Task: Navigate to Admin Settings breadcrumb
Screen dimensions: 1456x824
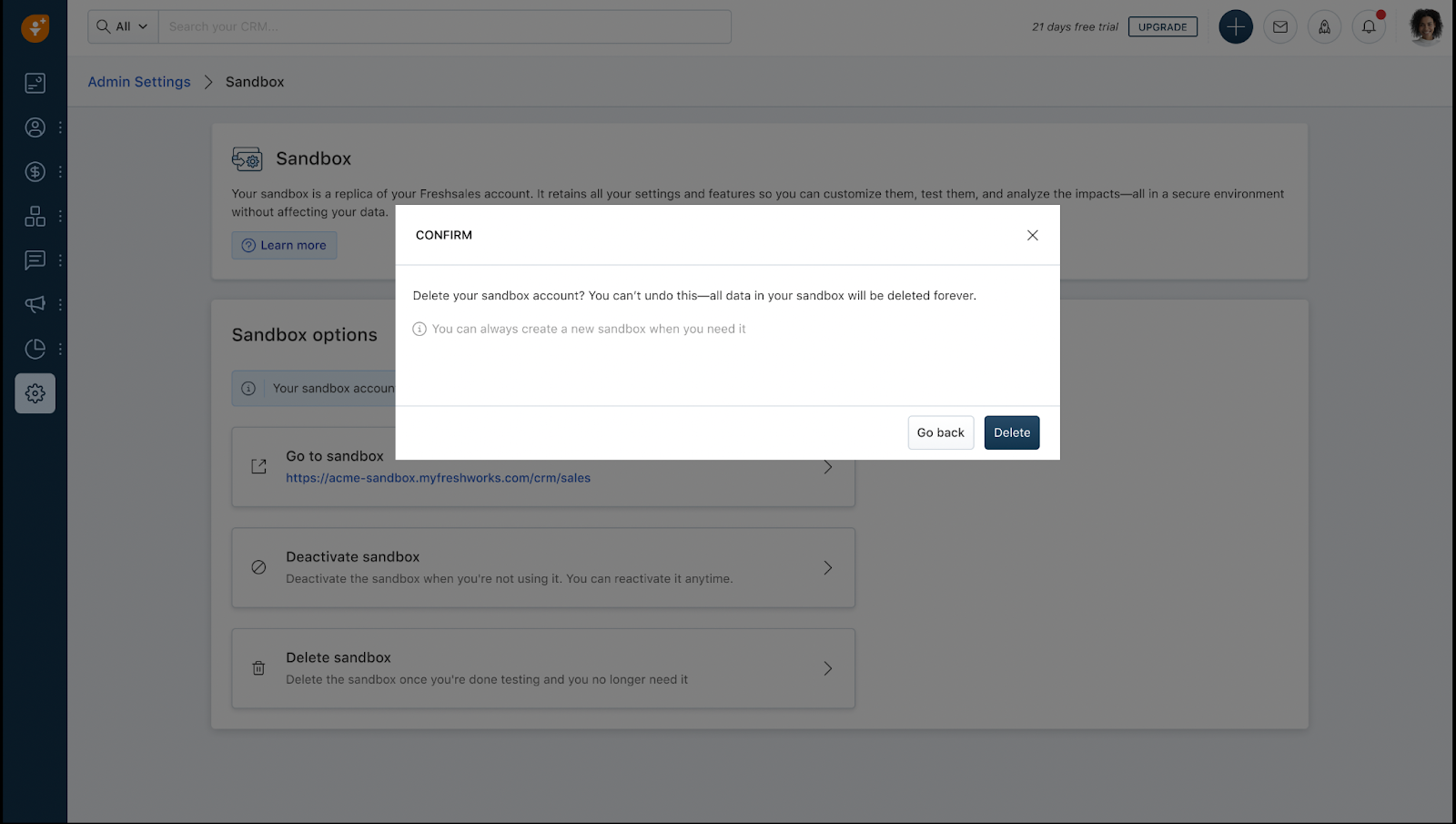Action: pos(138,82)
